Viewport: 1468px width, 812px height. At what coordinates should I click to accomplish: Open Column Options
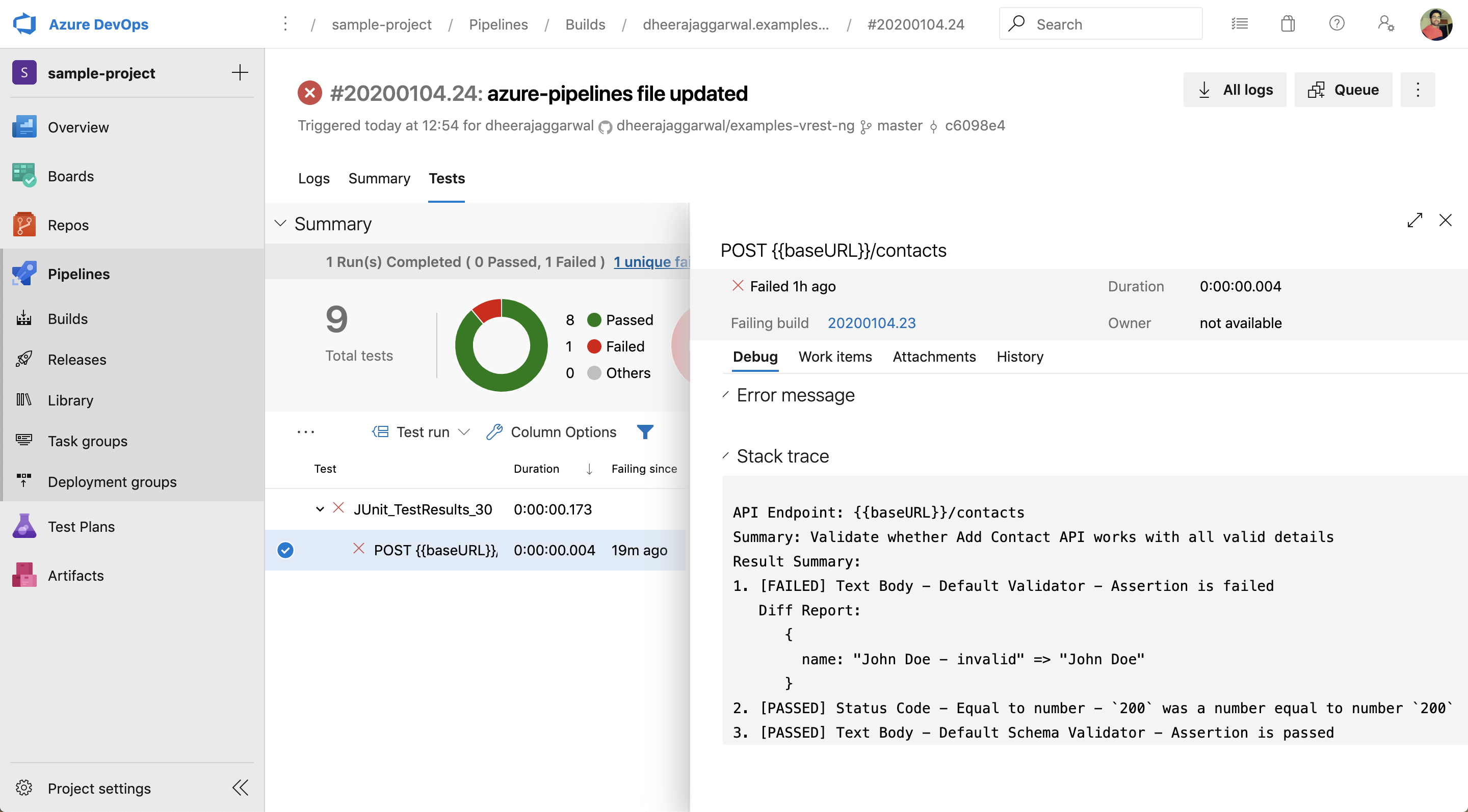point(551,432)
